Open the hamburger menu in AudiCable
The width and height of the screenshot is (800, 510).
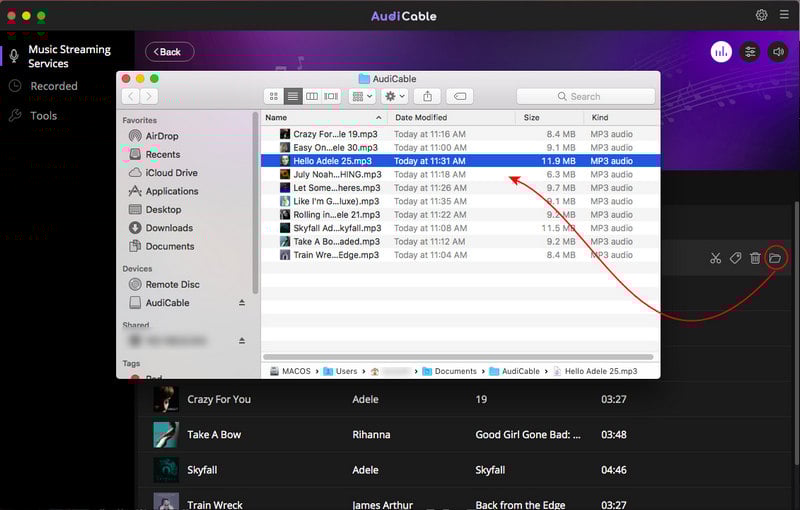784,15
